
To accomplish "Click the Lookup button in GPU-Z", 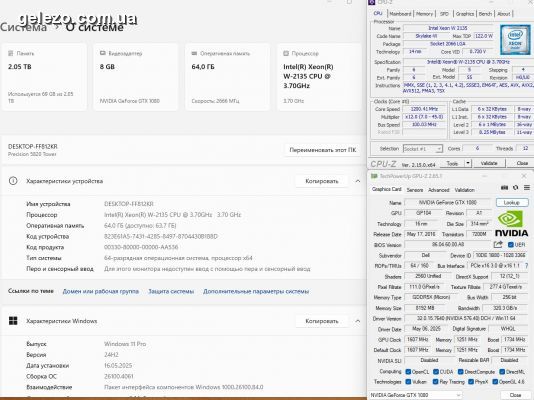I will coord(512,203).
